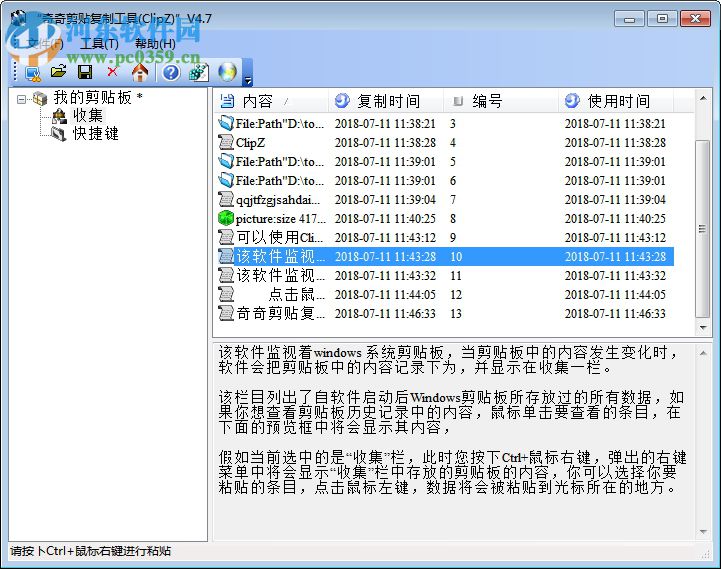Image resolution: width=721 pixels, height=569 pixels.
Task: Click the file icon of entry number 5
Action: (226, 161)
